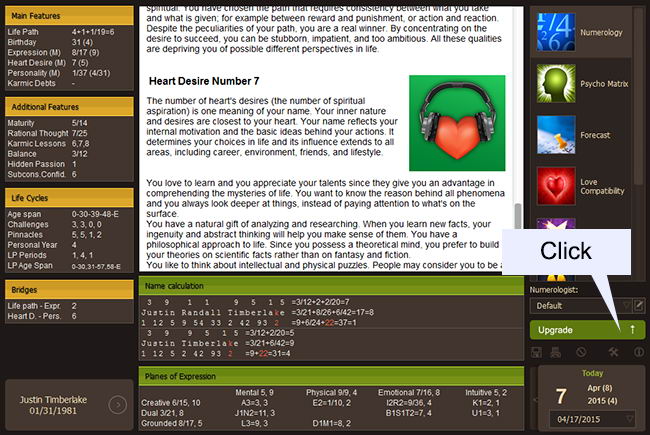Click the Name calculation header bar
The height and width of the screenshot is (435, 650).
tap(331, 286)
